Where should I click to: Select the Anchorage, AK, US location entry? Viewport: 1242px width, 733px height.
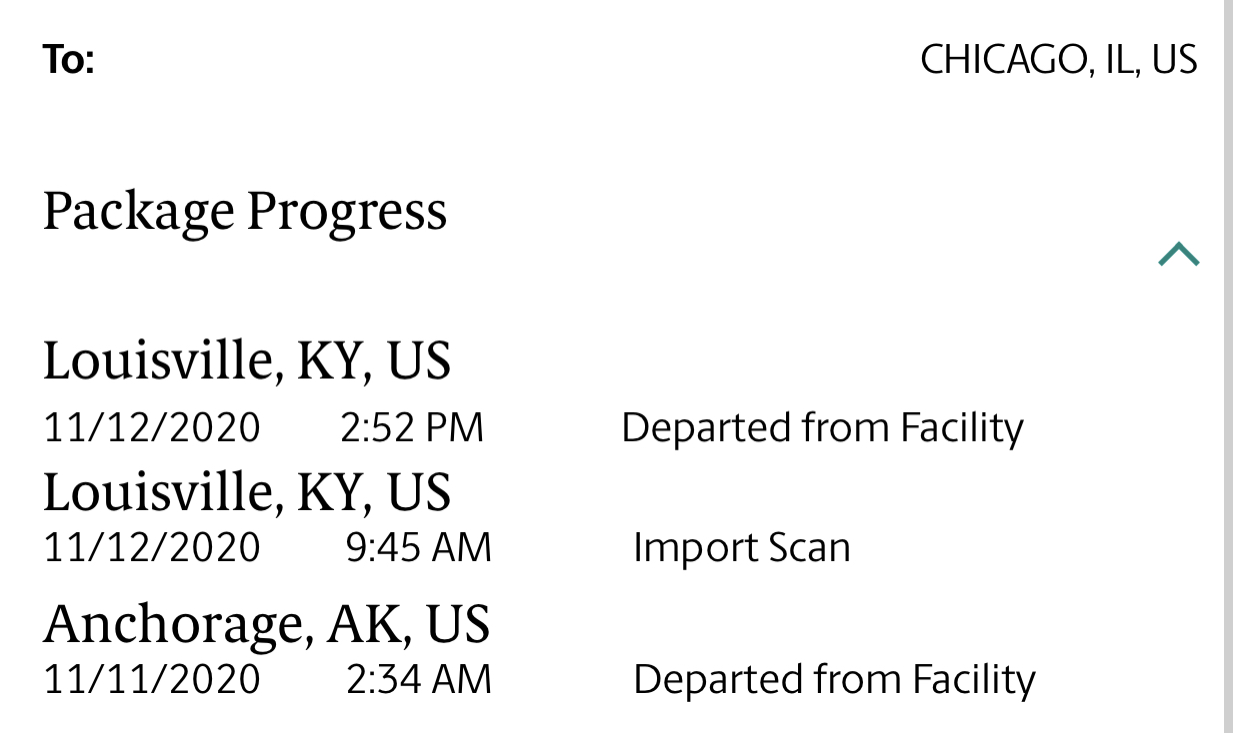267,624
